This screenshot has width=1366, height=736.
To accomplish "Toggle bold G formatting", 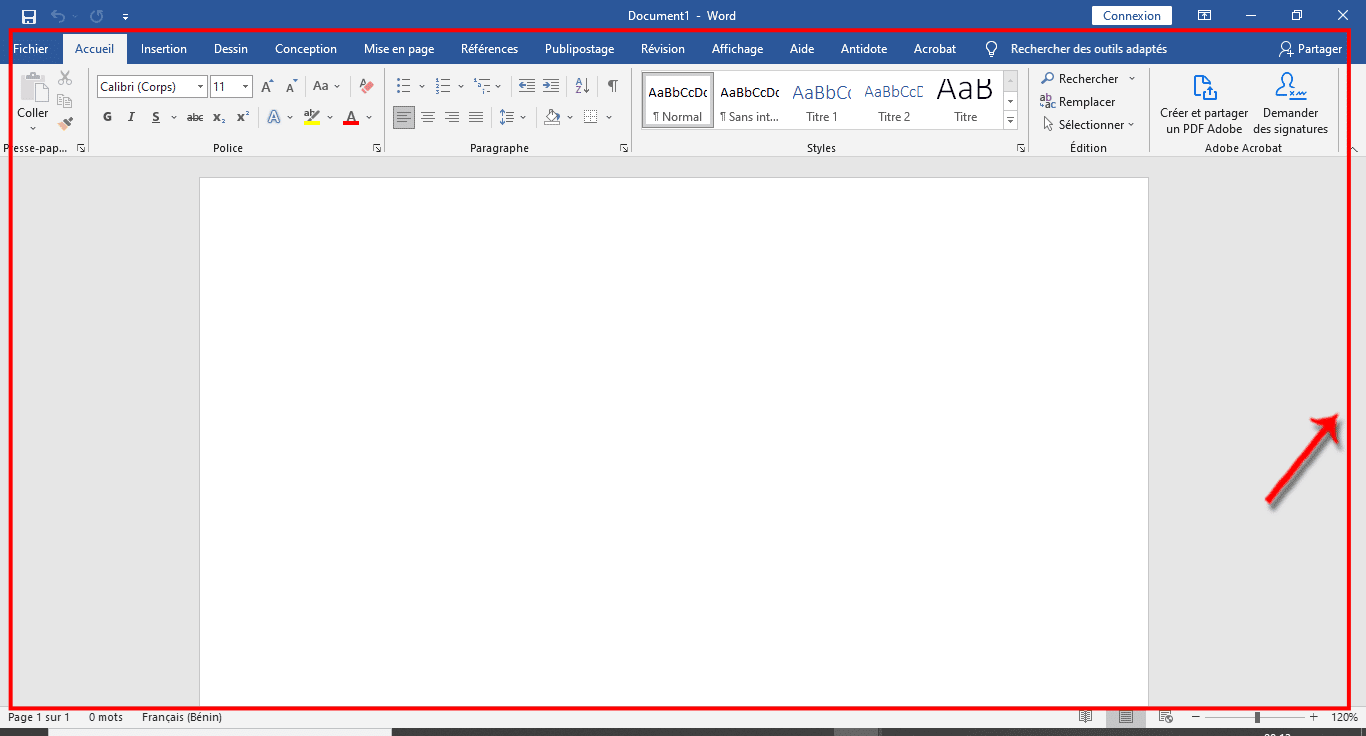I will [107, 117].
